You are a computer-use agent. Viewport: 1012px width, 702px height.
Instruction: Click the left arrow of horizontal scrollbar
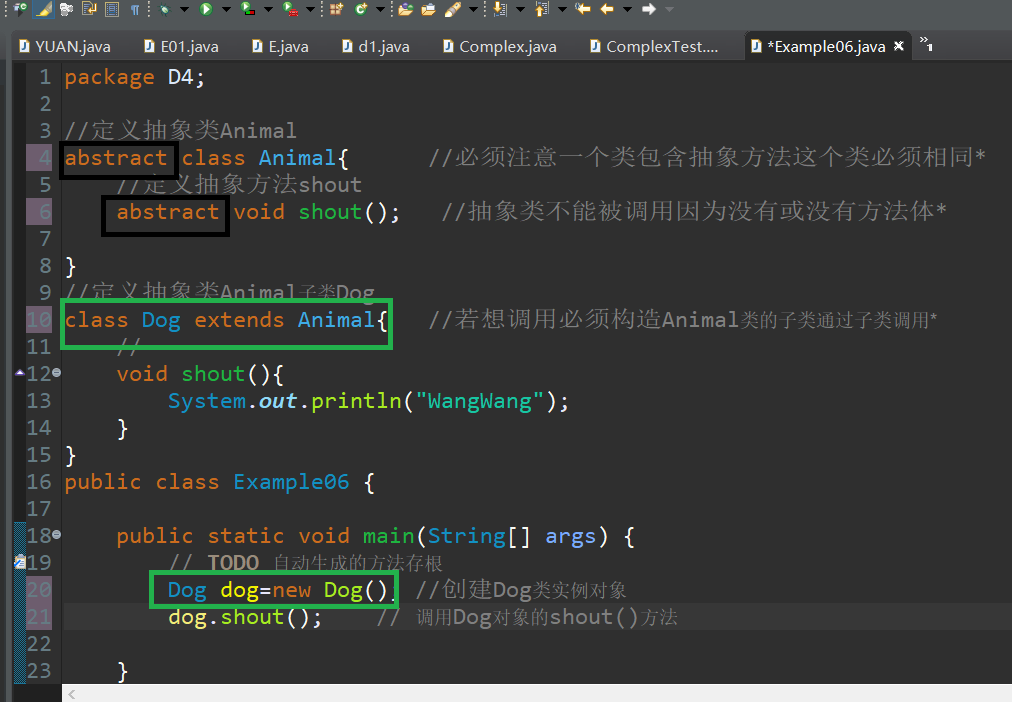click(72, 694)
